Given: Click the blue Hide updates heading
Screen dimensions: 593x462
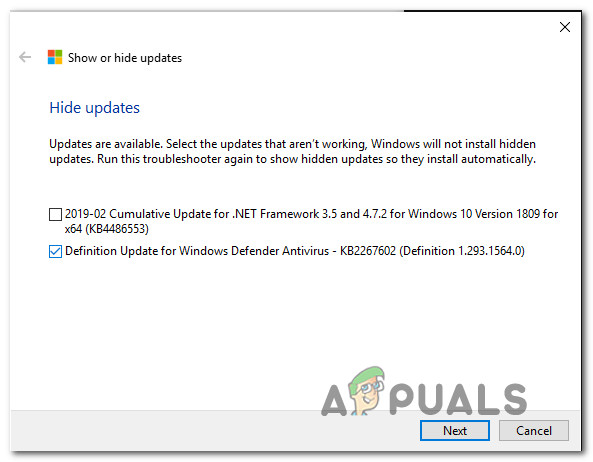Looking at the screenshot, I should tap(95, 108).
